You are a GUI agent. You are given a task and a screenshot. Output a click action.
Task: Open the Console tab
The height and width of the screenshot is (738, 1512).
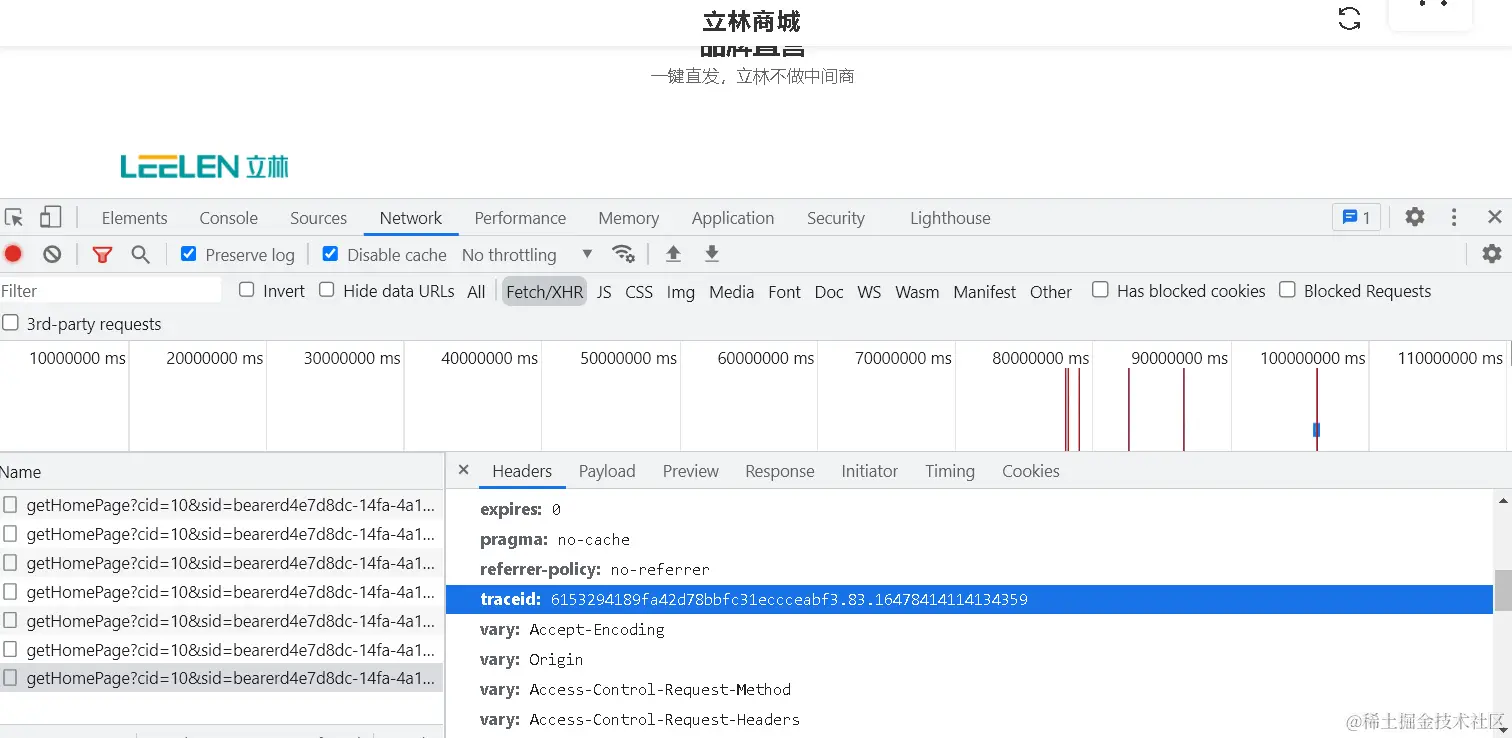(228, 218)
